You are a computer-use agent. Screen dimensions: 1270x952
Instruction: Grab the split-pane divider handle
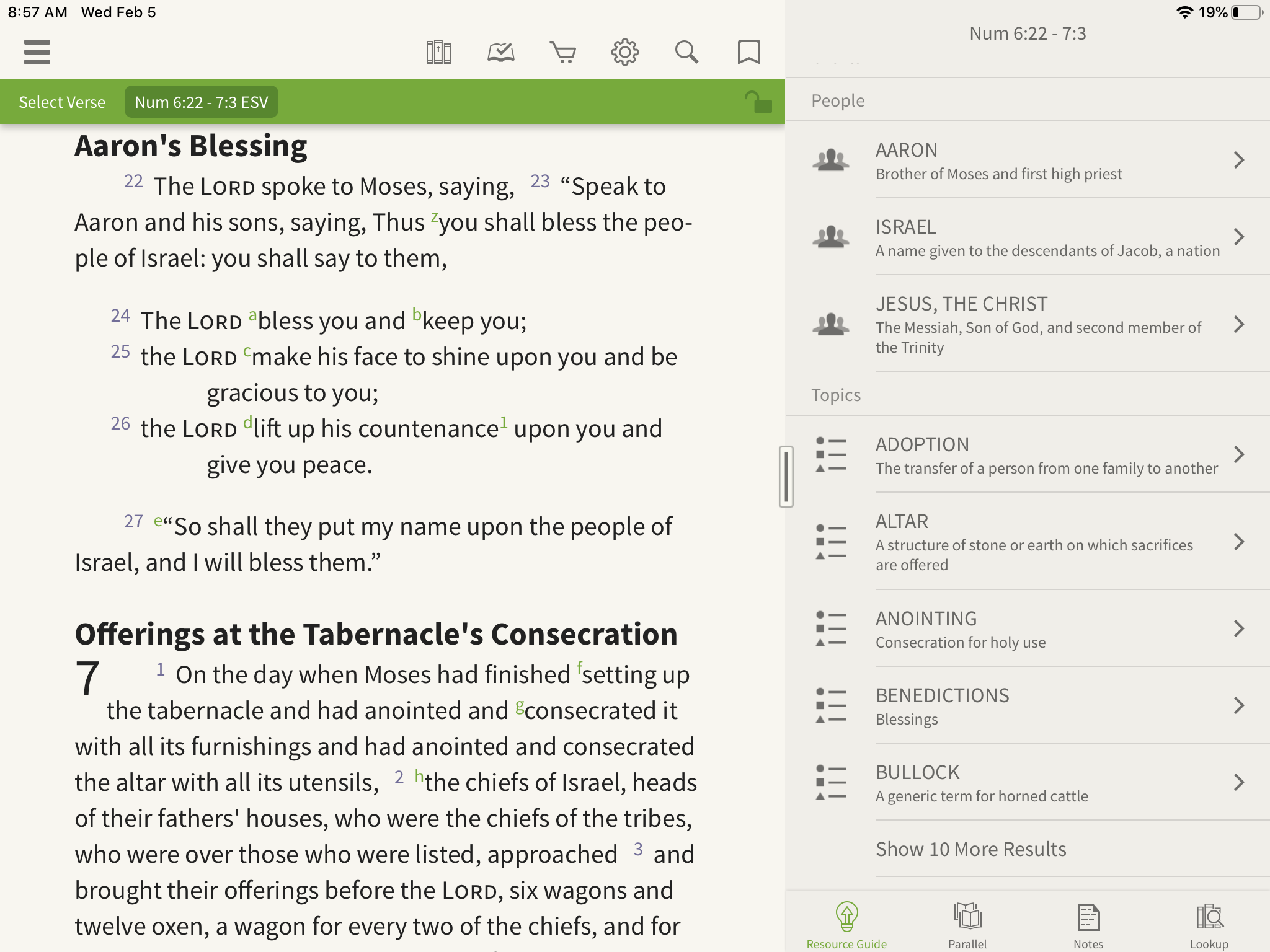[786, 476]
